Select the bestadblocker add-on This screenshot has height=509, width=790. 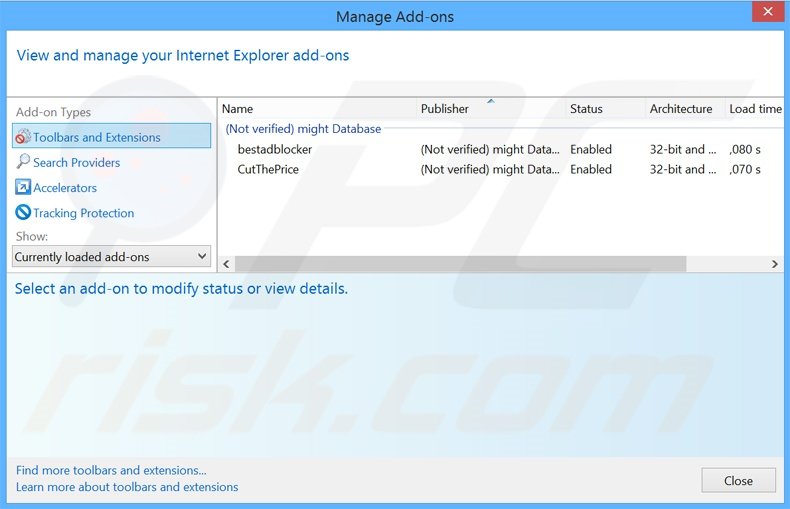coord(275,149)
